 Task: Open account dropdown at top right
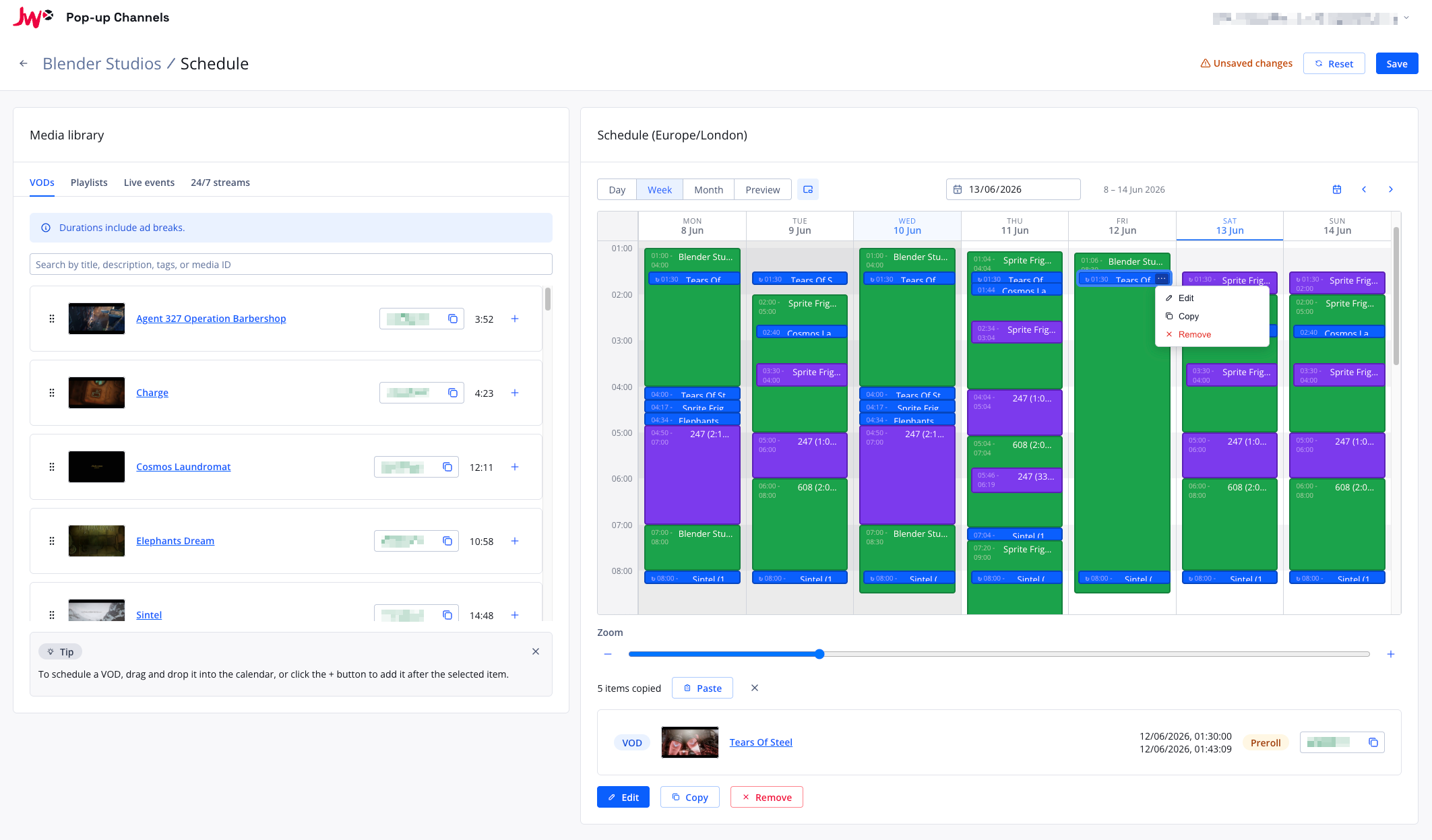click(x=1406, y=18)
